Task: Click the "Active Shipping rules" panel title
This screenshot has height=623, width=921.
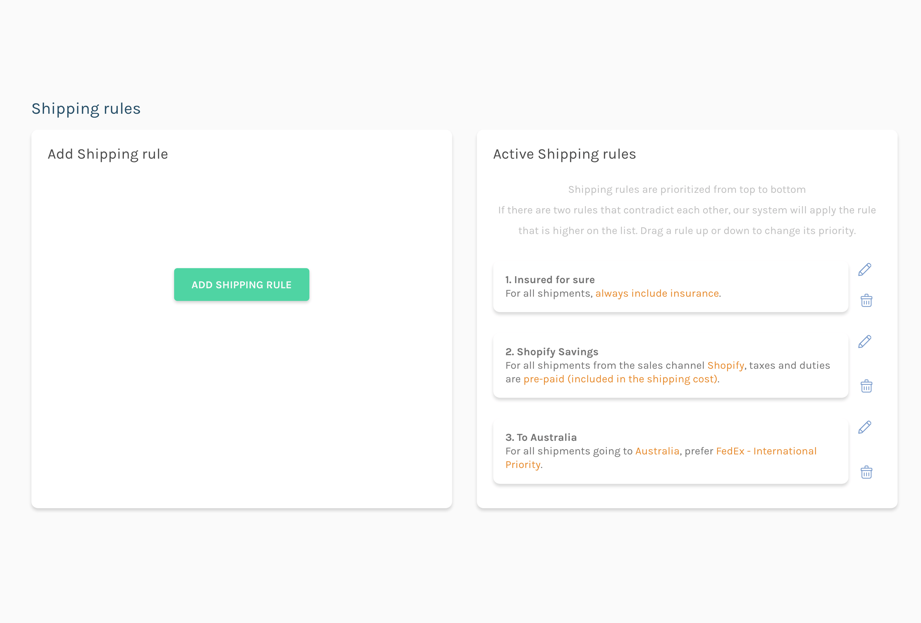Action: tap(564, 154)
